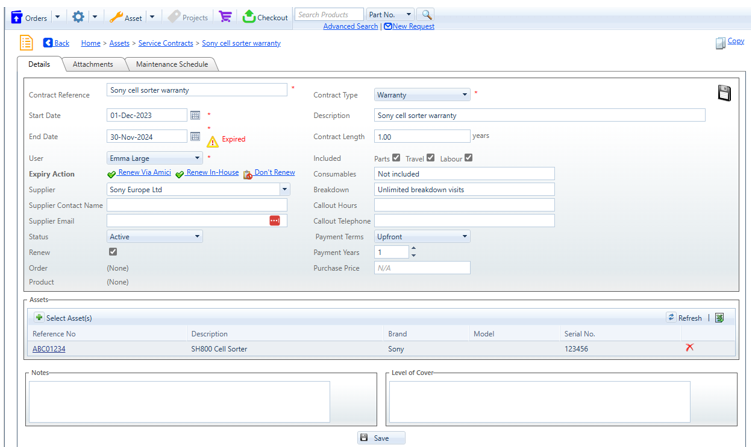Expand the Asset dropdown arrow
This screenshot has height=447, width=751.
pos(152,17)
